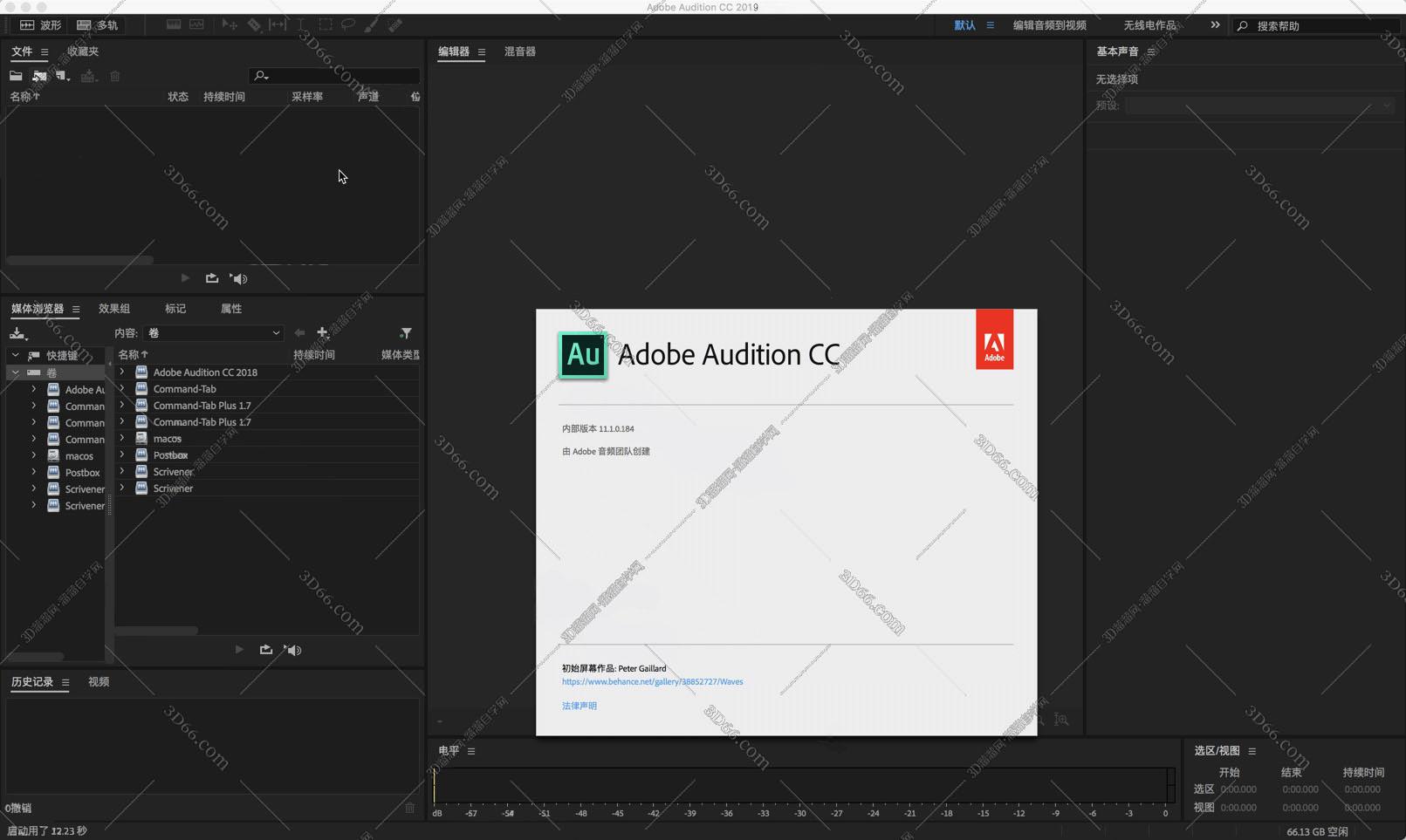
Task: Open file using the folder icon in 文件 panel
Action: 16,77
